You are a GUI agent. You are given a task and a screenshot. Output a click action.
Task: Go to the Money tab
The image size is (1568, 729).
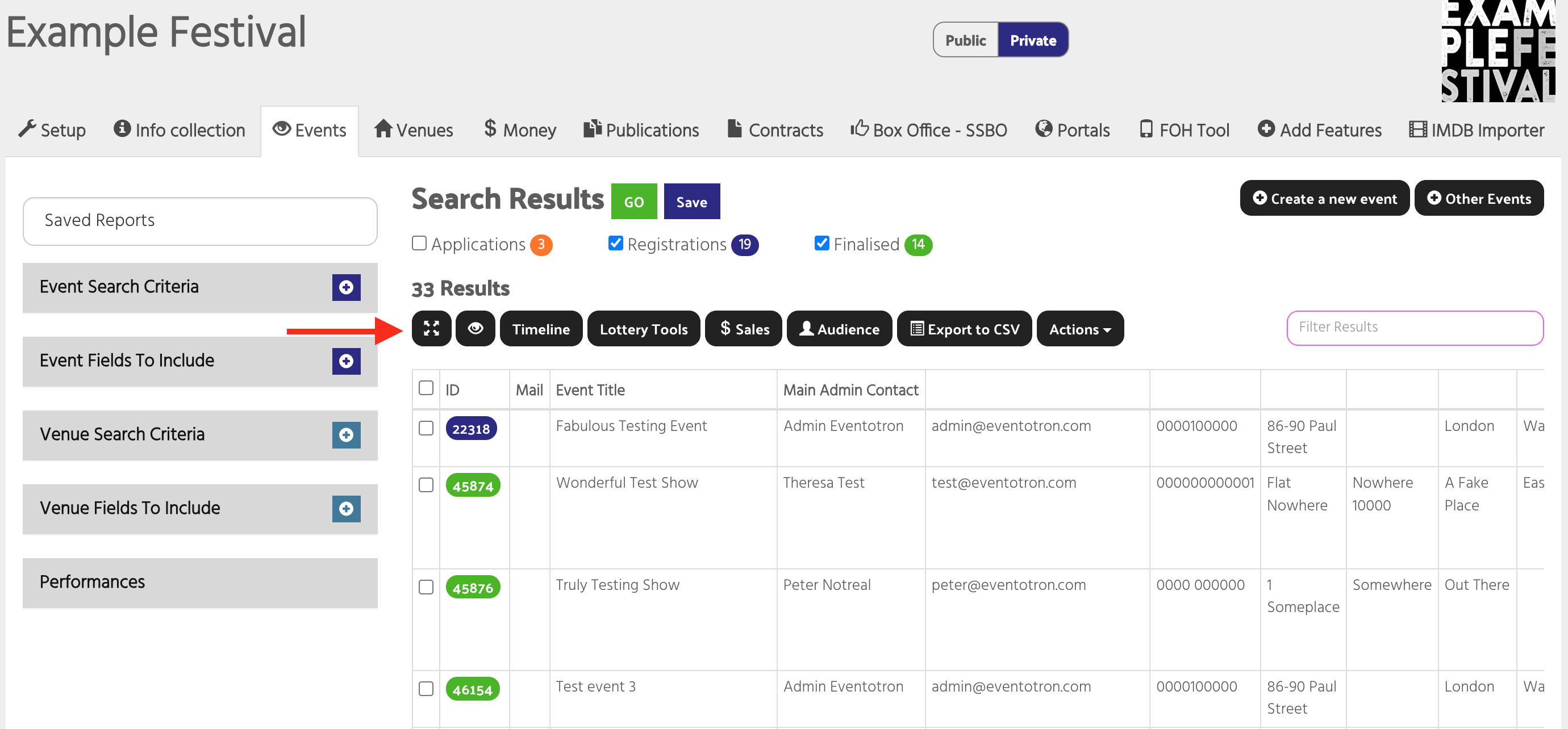(520, 129)
